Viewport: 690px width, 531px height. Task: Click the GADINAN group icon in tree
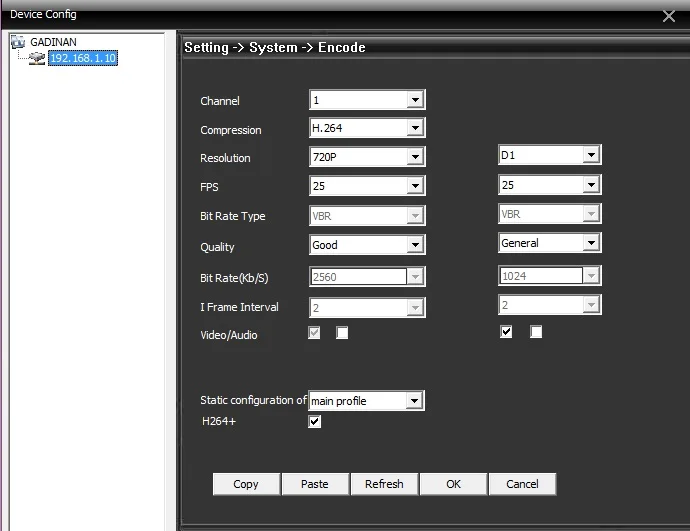pos(18,42)
